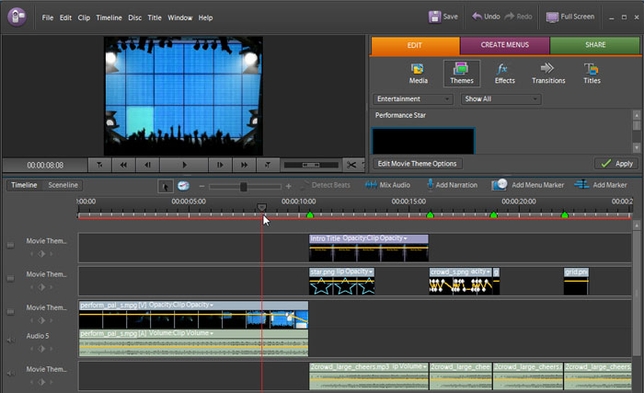Viewport: 644px width, 393px height.
Task: Open the Transitions panel
Action: 548,74
